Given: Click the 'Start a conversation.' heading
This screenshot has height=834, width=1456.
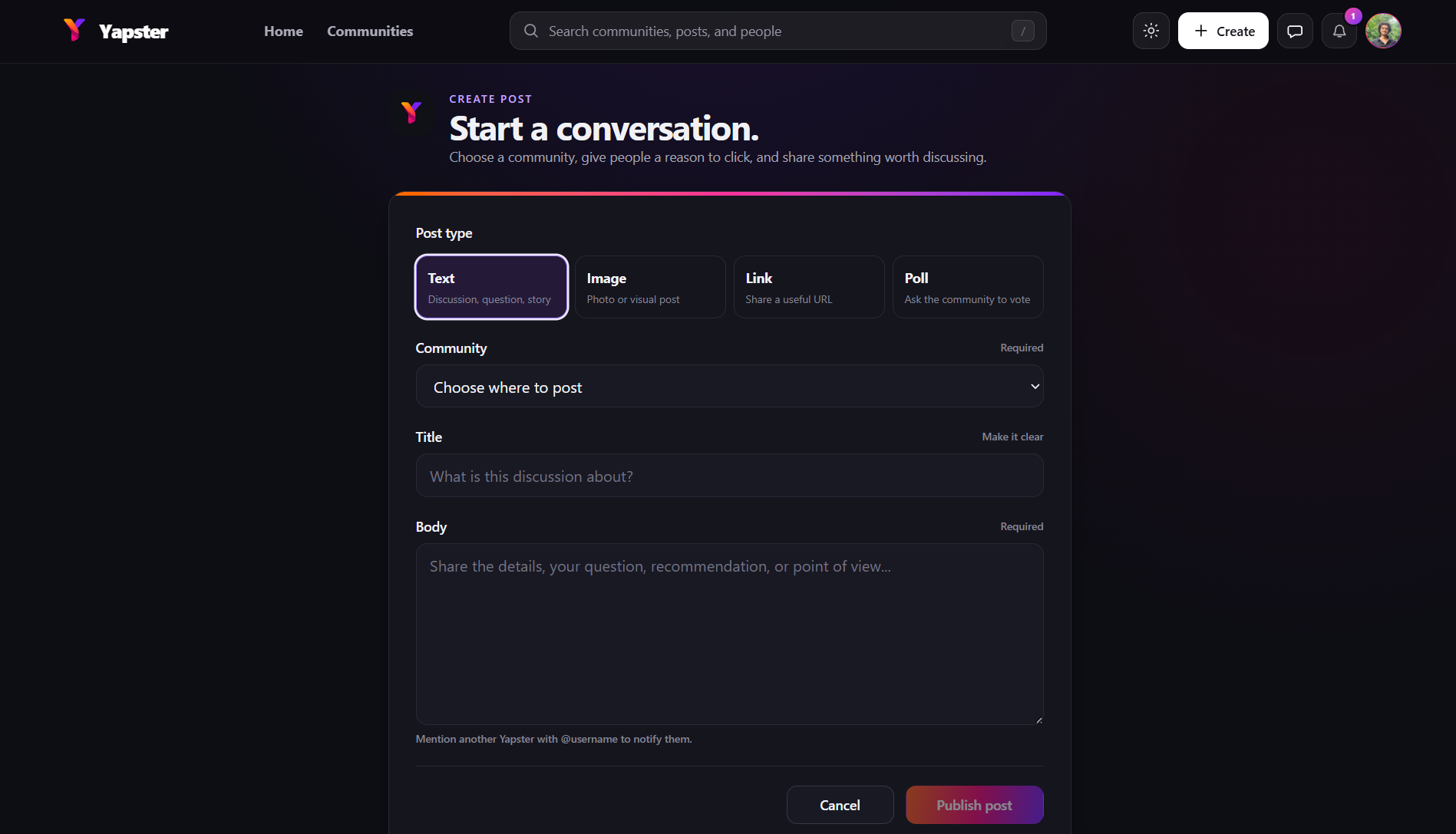Looking at the screenshot, I should (604, 128).
